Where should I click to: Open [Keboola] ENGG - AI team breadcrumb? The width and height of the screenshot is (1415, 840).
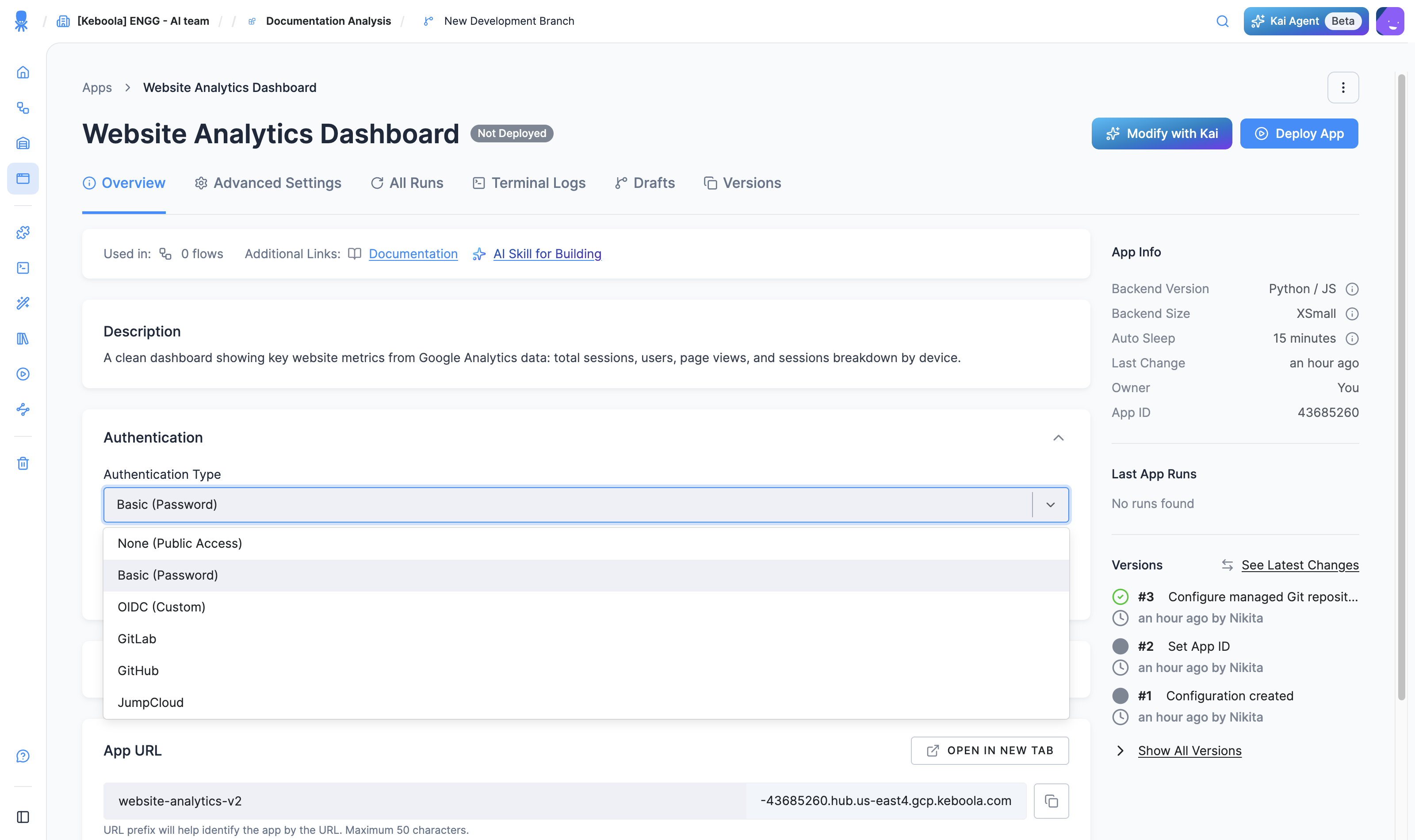(143, 21)
